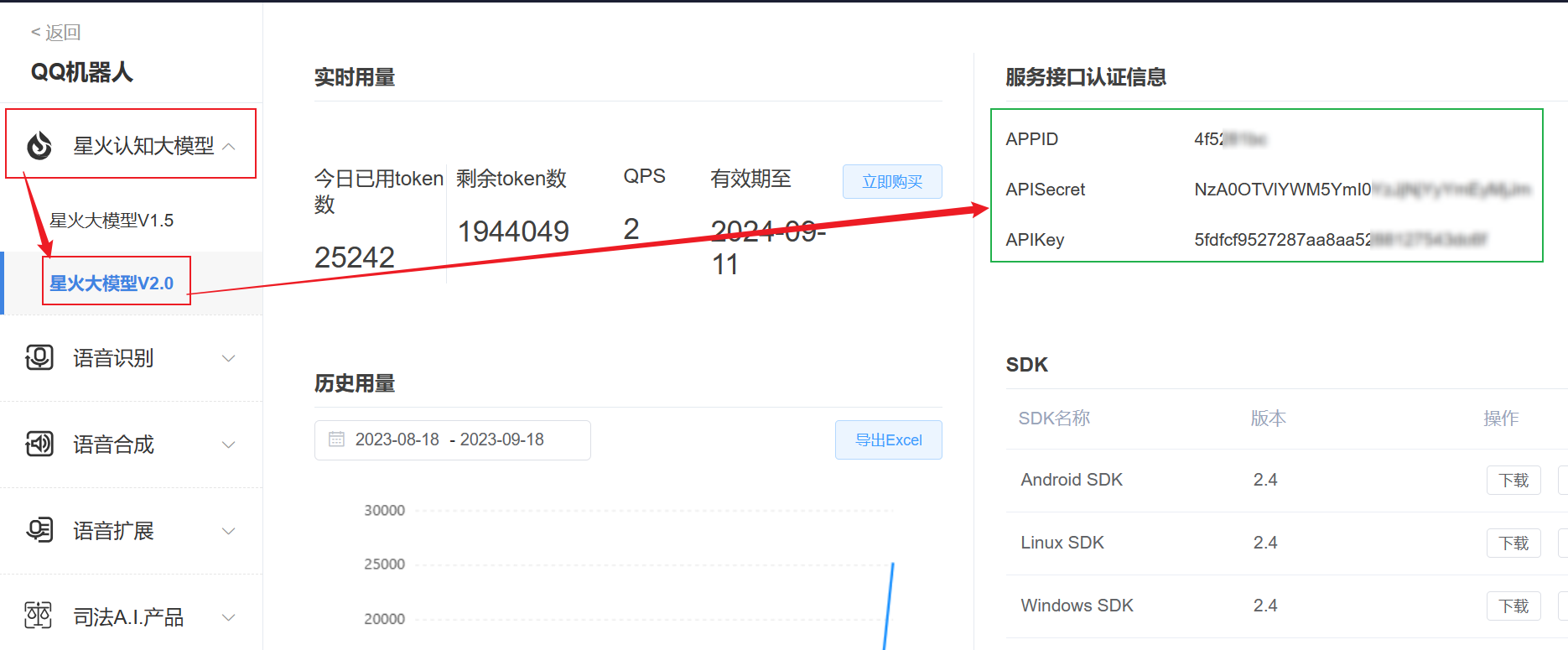The image size is (1568, 650).
Task: Export usage with 导出Excel button
Action: [x=888, y=440]
